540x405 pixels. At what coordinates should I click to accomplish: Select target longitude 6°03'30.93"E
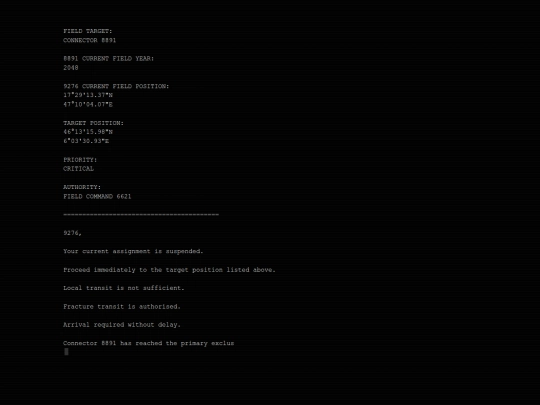coord(86,141)
